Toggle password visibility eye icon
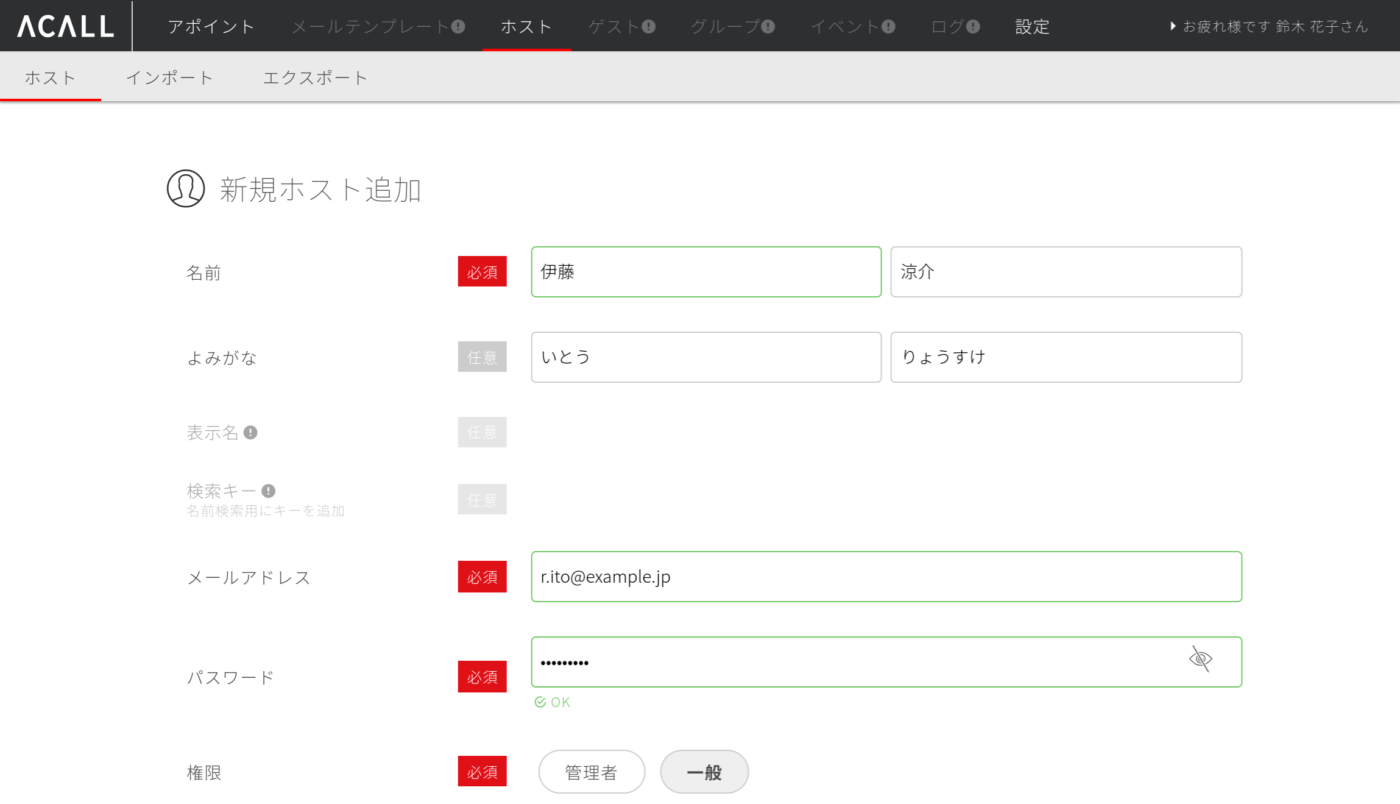 pos(1200,659)
